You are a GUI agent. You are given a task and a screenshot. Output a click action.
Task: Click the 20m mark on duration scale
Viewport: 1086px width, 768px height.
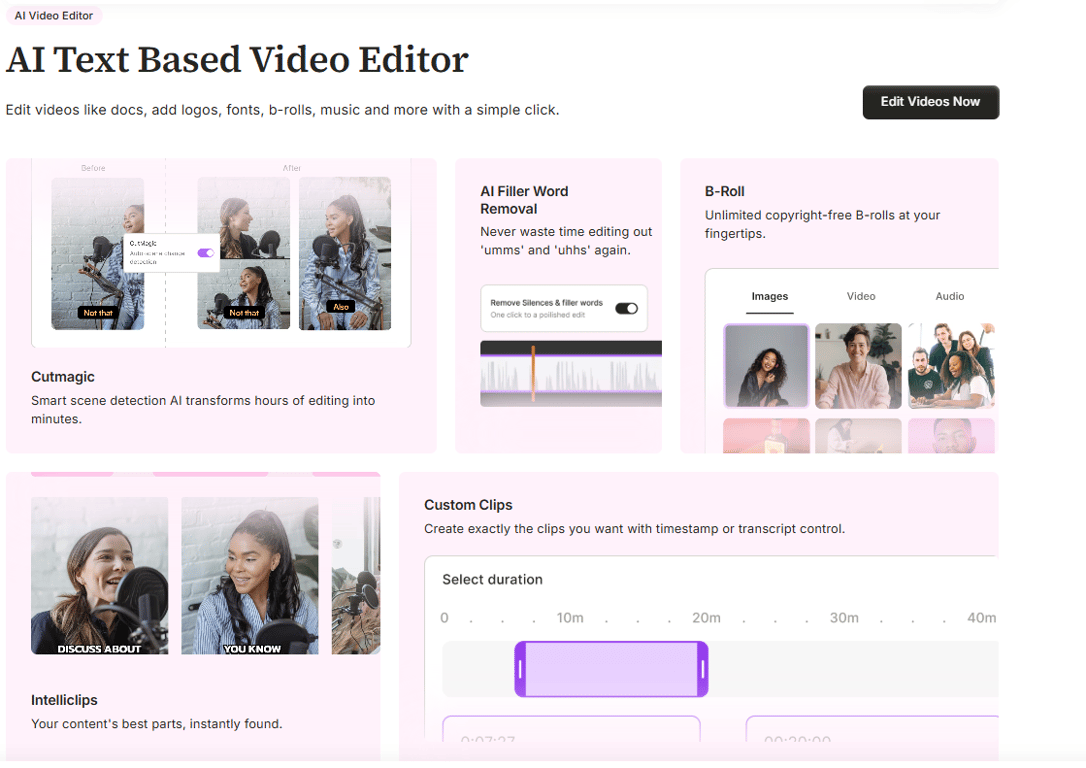tap(706, 618)
